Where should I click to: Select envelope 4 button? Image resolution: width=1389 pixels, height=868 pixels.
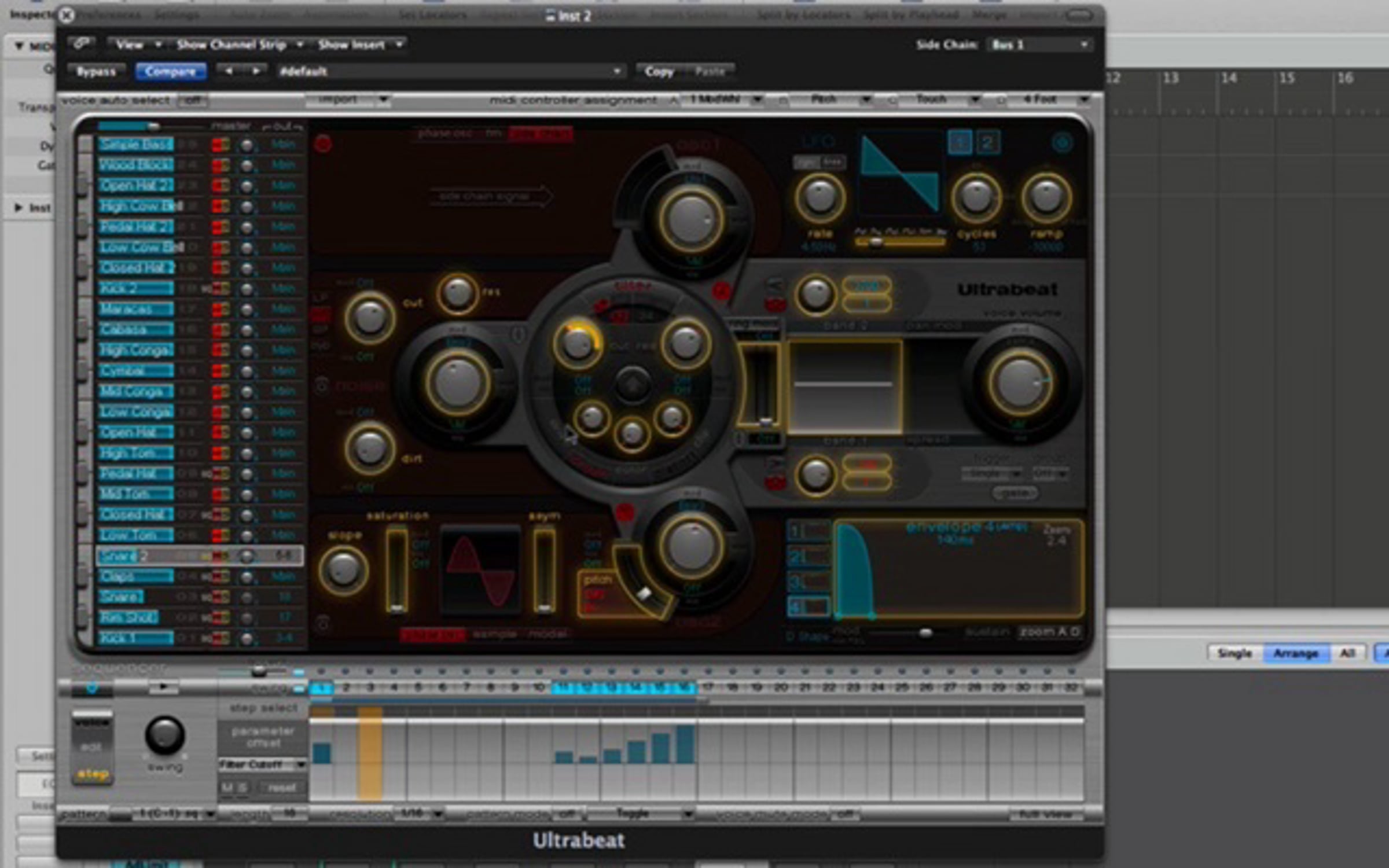808,606
